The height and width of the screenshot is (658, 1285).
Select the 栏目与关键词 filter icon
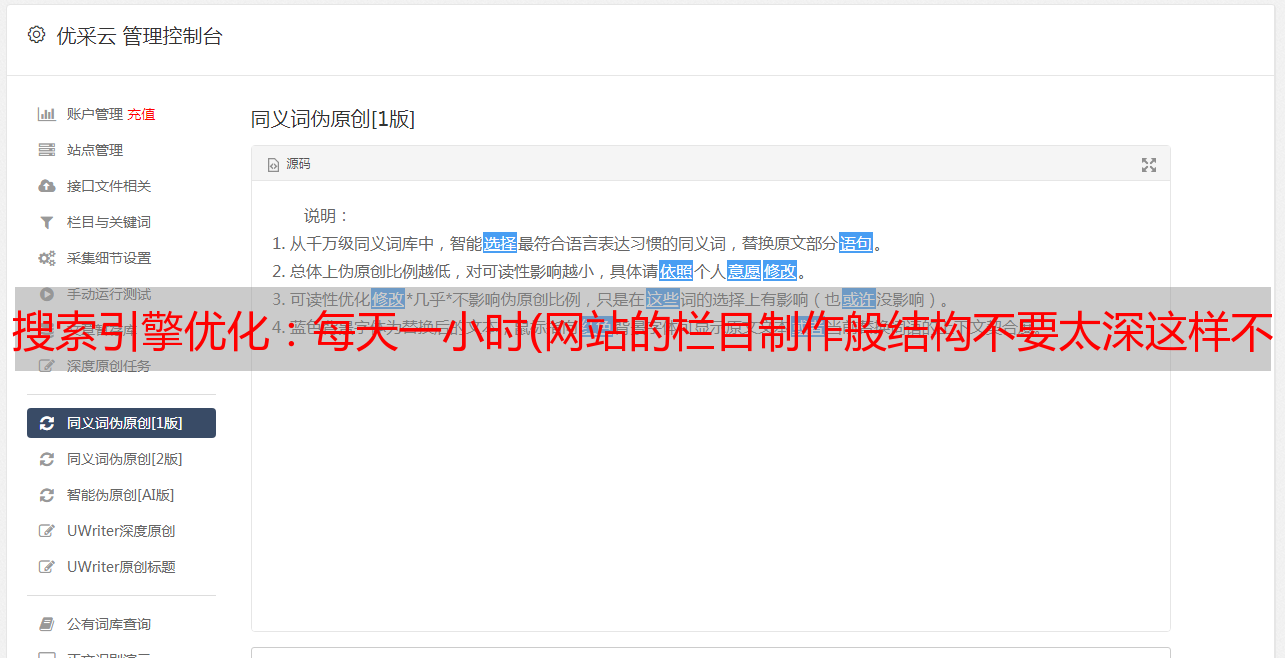click(46, 222)
